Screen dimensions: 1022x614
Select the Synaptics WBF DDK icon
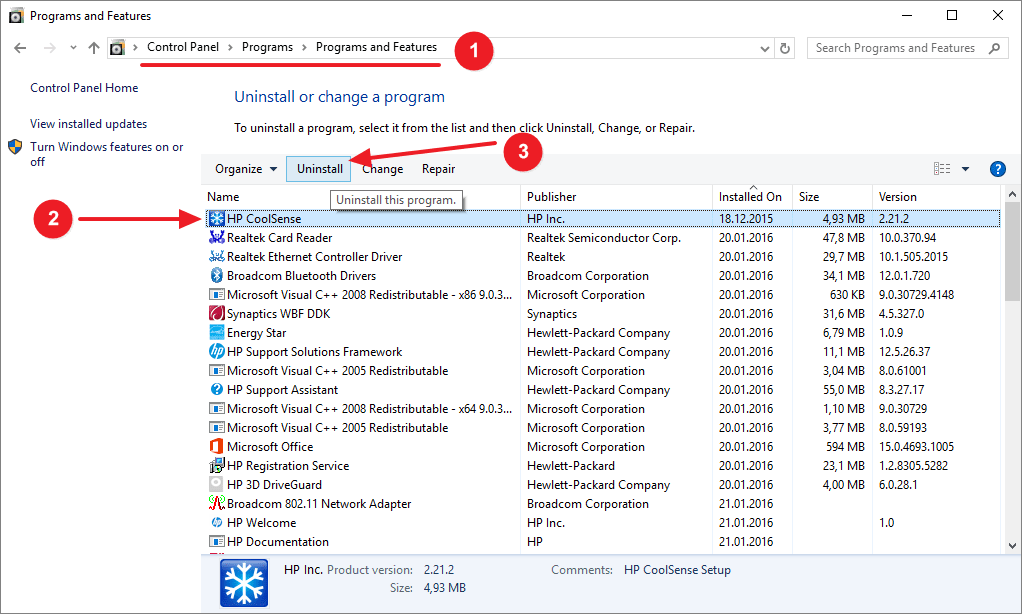[x=216, y=314]
